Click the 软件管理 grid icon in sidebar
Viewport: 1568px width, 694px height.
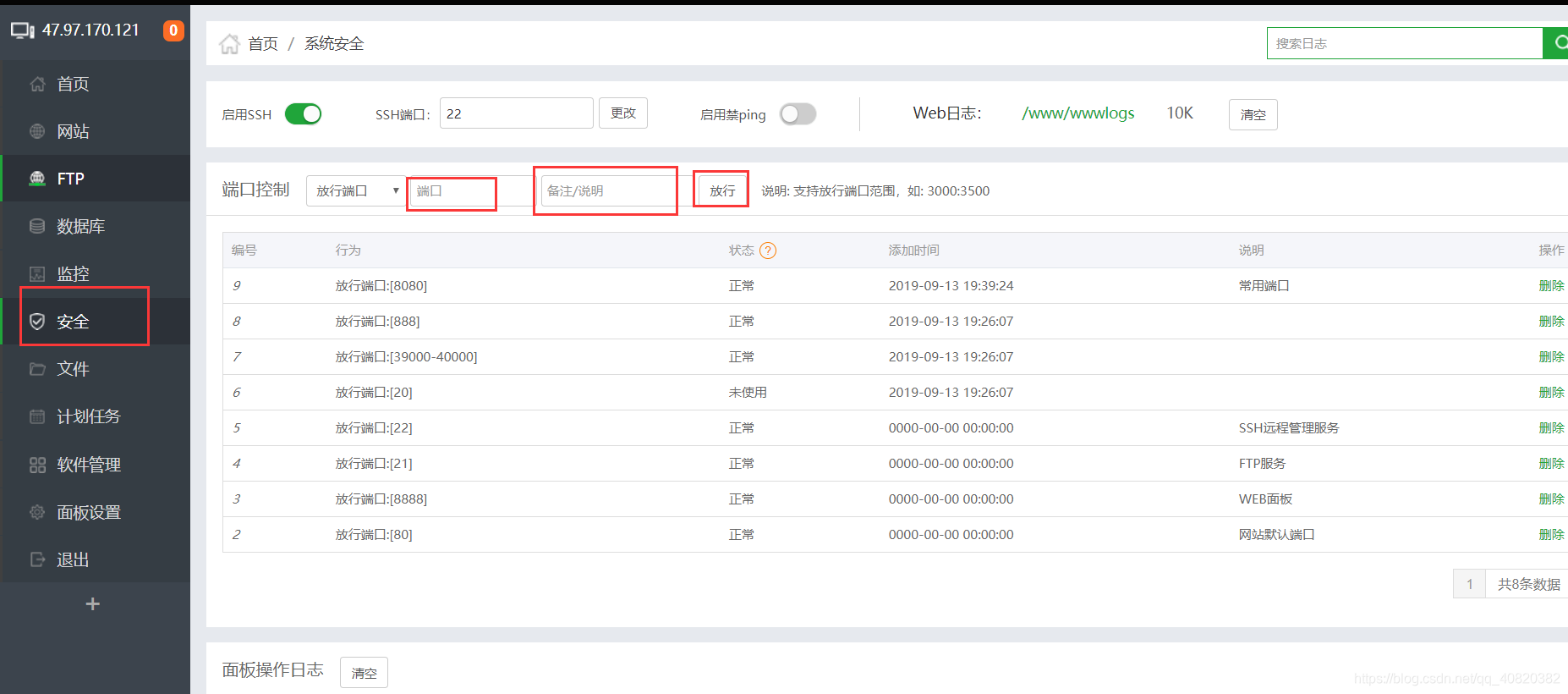37,465
